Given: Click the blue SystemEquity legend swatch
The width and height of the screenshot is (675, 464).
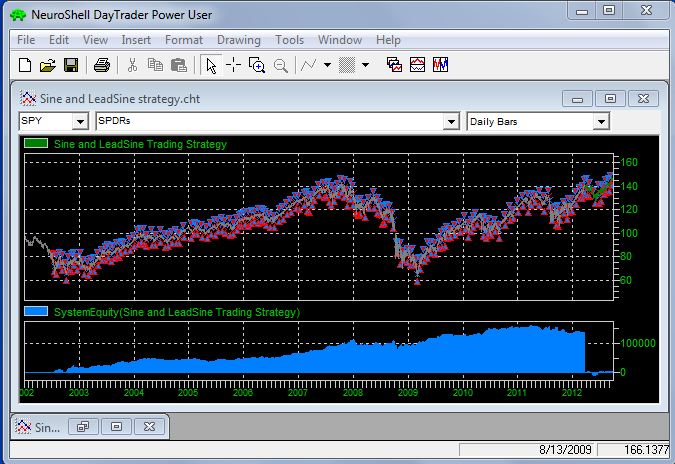Looking at the screenshot, I should pyautogui.click(x=36, y=311).
